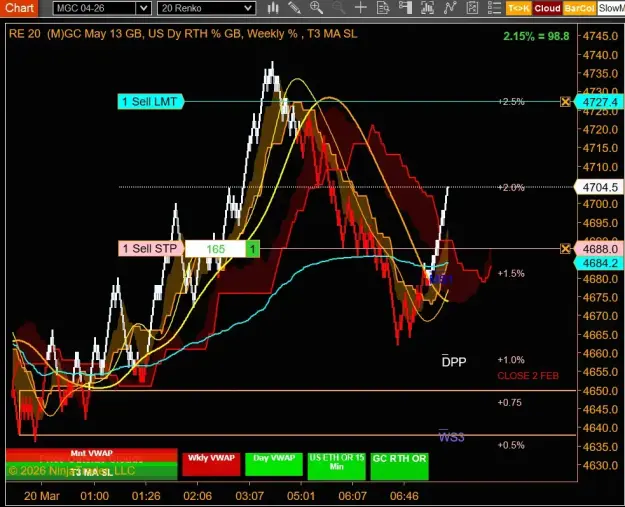Click the SlowM toolbar button

(x=611, y=8)
